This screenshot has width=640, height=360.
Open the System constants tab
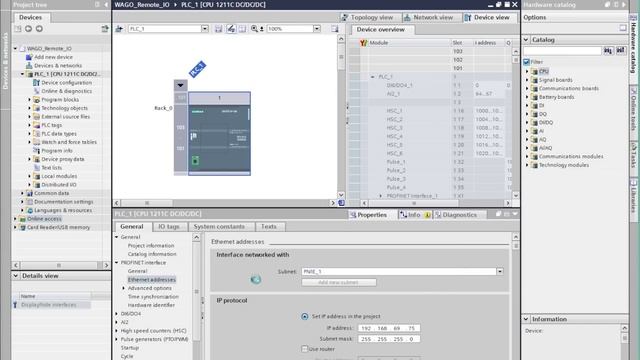(x=219, y=227)
